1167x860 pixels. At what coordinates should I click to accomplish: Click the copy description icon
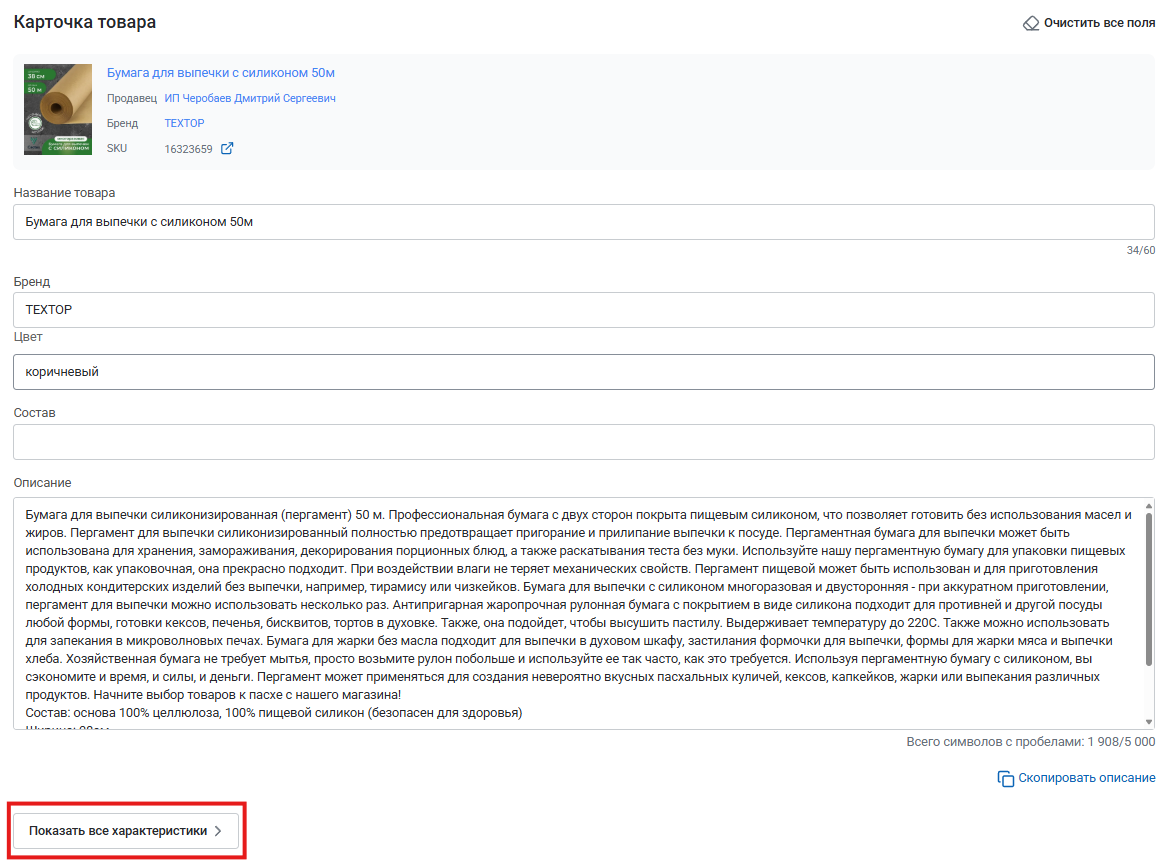coord(1005,778)
